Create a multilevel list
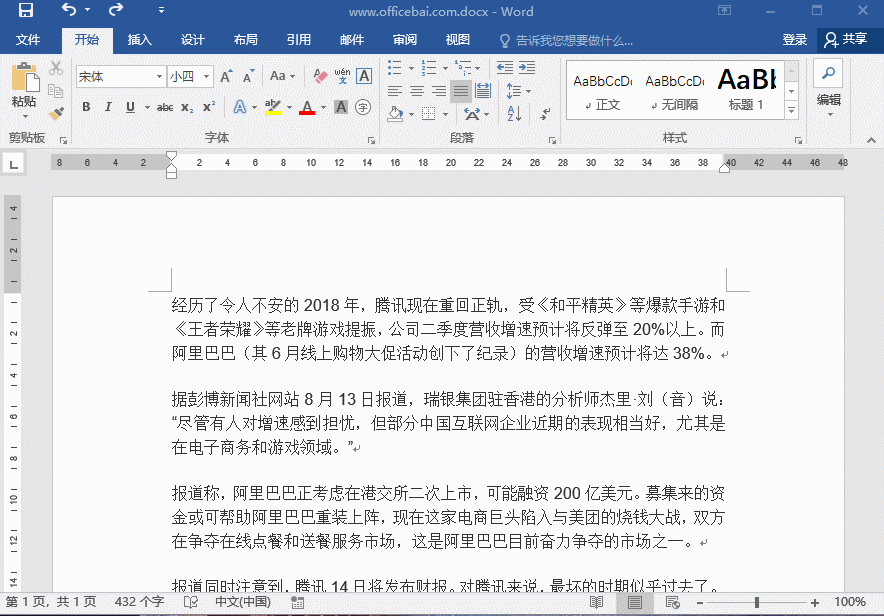 point(463,68)
